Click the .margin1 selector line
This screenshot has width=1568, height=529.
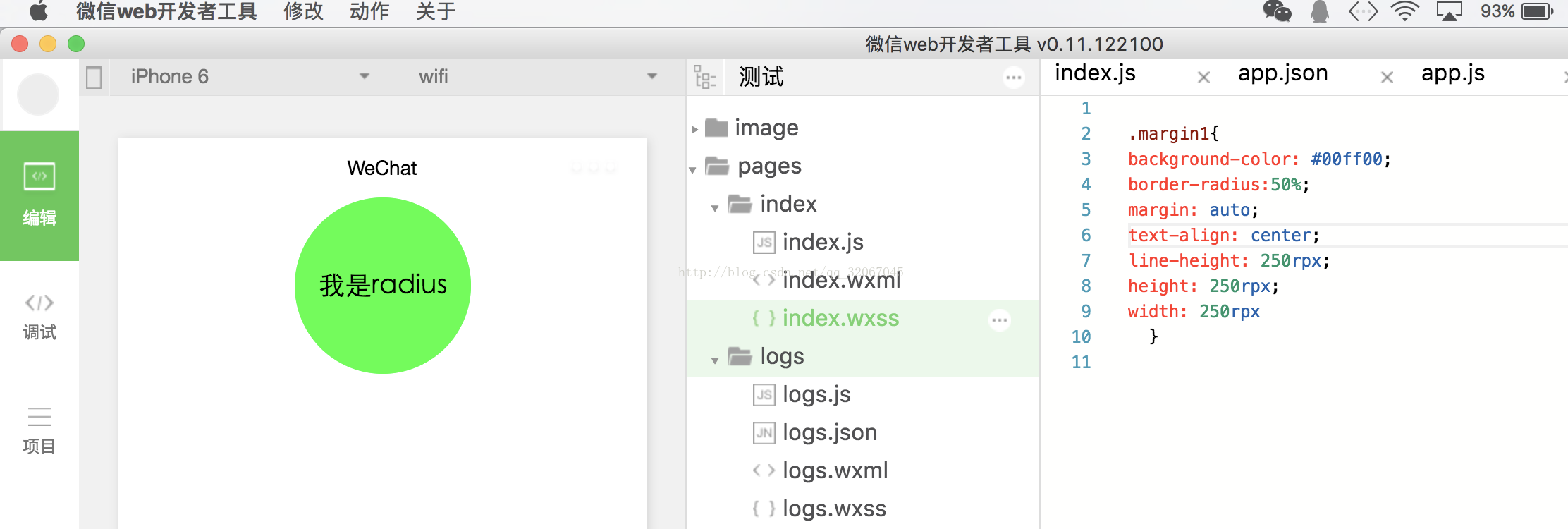[1173, 133]
